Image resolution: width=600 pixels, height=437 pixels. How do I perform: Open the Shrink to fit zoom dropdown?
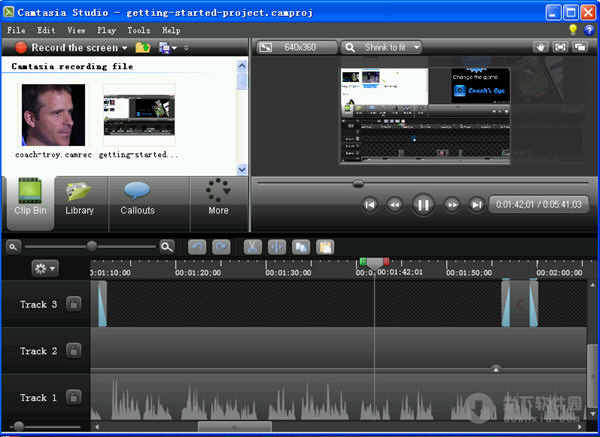coord(382,47)
